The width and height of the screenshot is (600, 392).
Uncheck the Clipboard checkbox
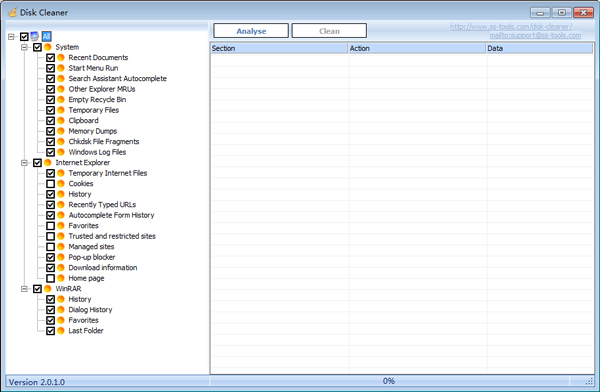(50, 121)
